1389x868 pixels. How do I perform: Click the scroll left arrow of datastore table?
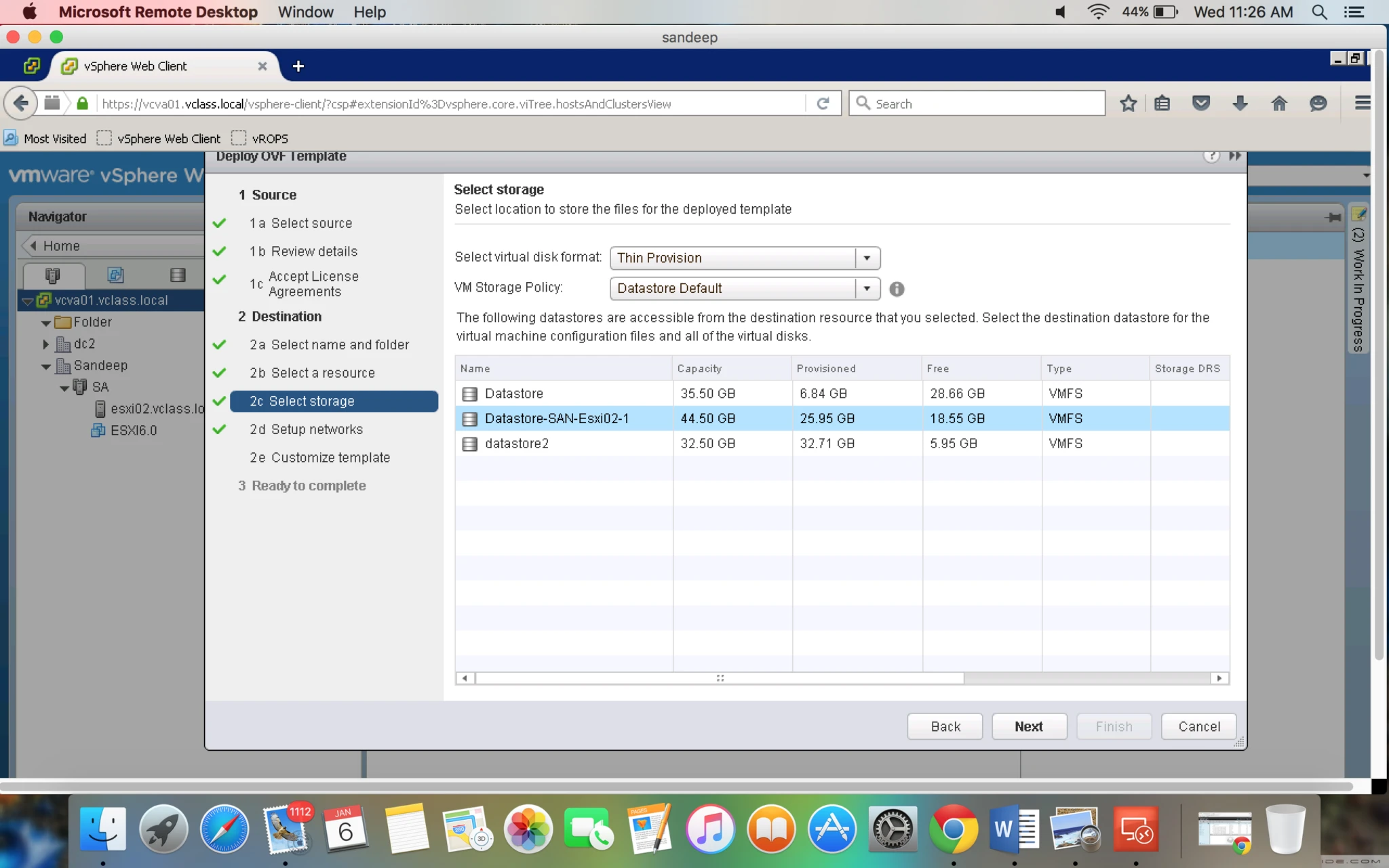(x=465, y=678)
